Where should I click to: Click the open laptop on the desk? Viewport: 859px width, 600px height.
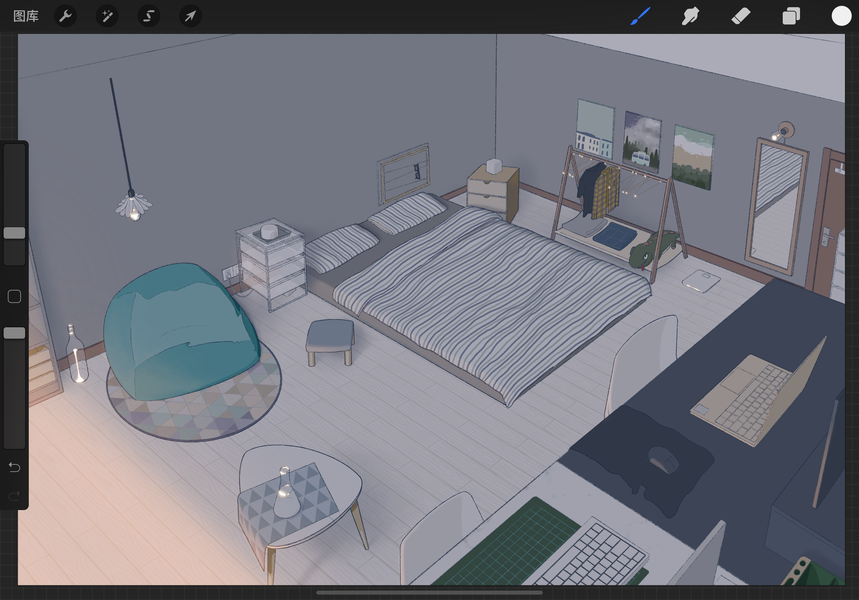click(759, 392)
